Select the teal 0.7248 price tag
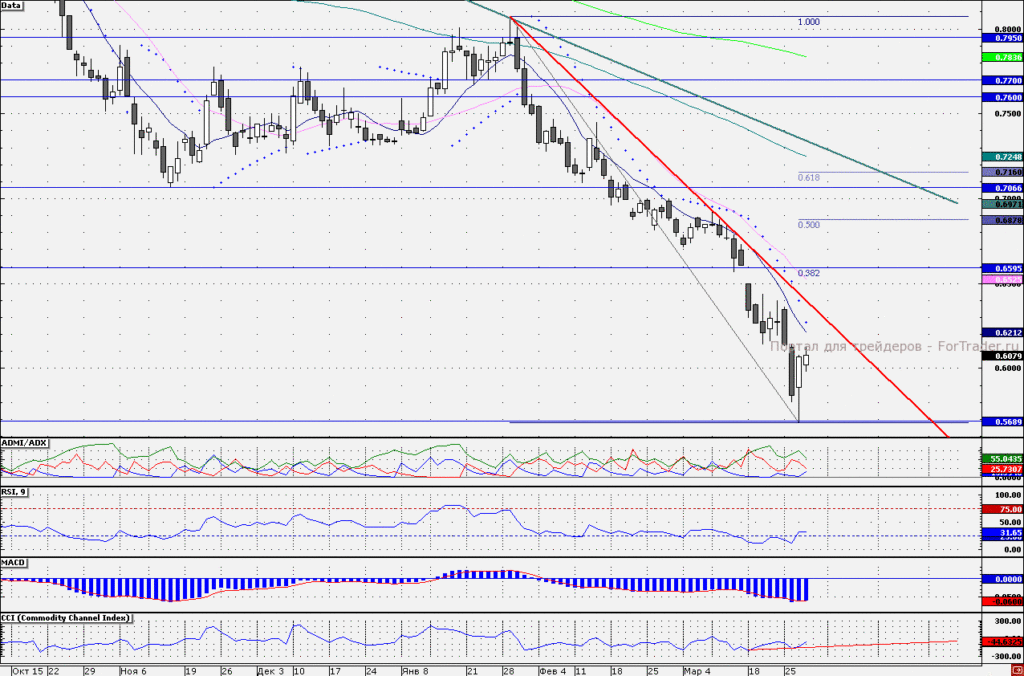Image resolution: width=1024 pixels, height=676 pixels. (x=1002, y=157)
